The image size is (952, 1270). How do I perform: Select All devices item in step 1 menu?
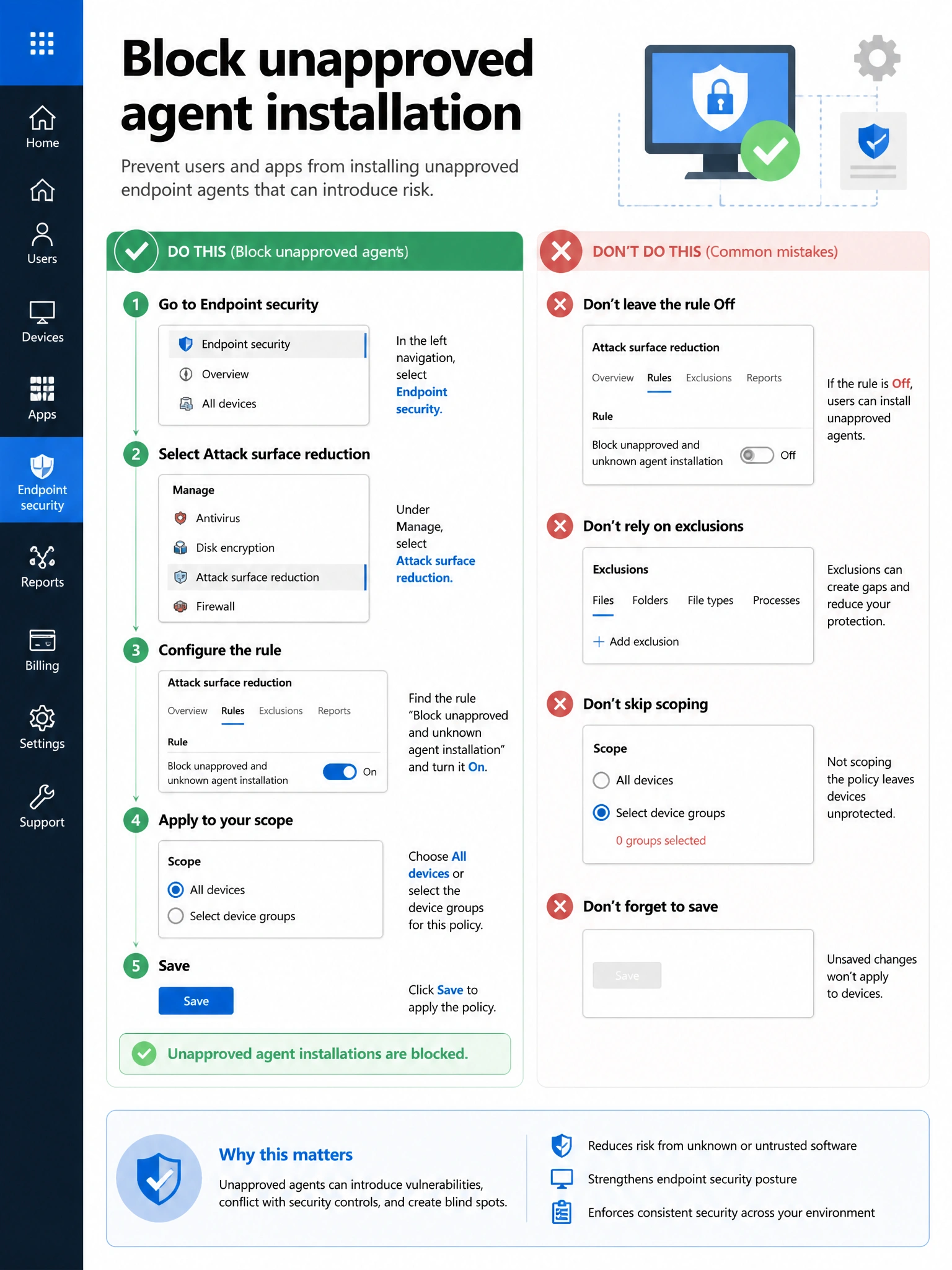(x=268, y=404)
